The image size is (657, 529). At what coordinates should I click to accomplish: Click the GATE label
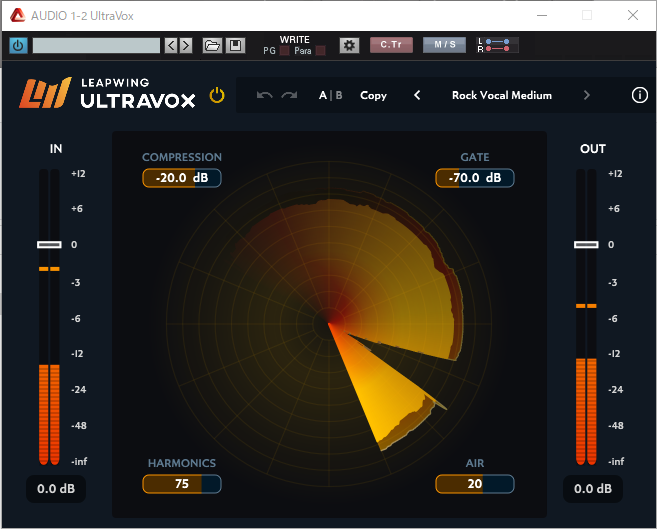pos(475,157)
